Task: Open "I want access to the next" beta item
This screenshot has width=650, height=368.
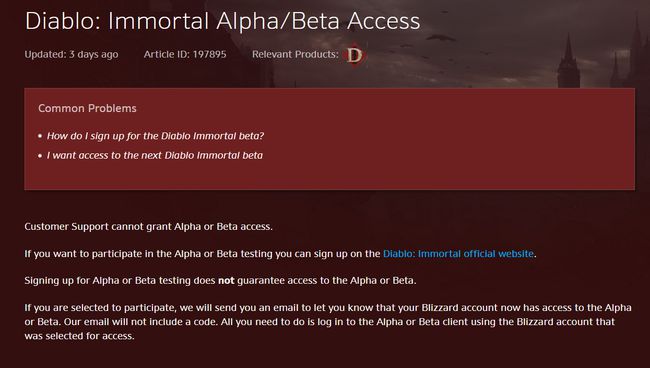Action: 155,155
